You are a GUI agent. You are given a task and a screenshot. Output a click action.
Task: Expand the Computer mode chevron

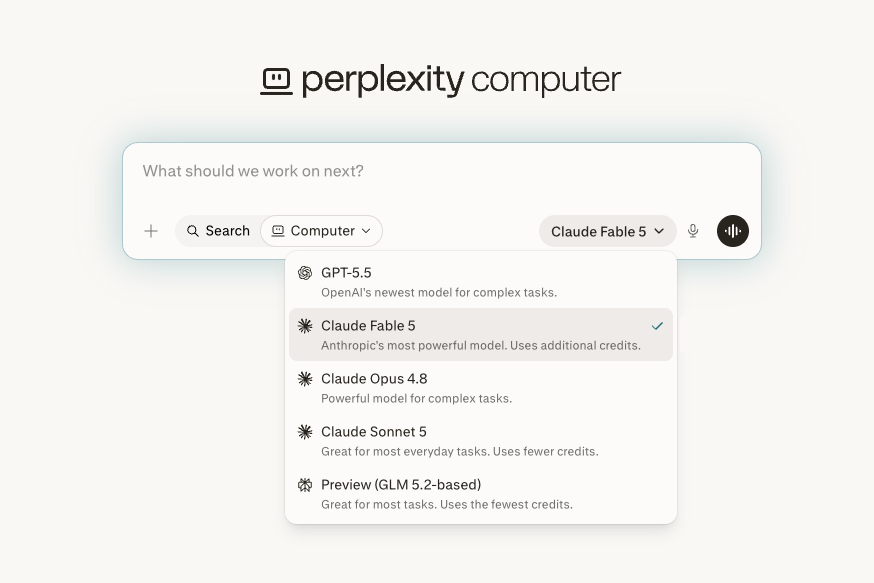point(366,231)
